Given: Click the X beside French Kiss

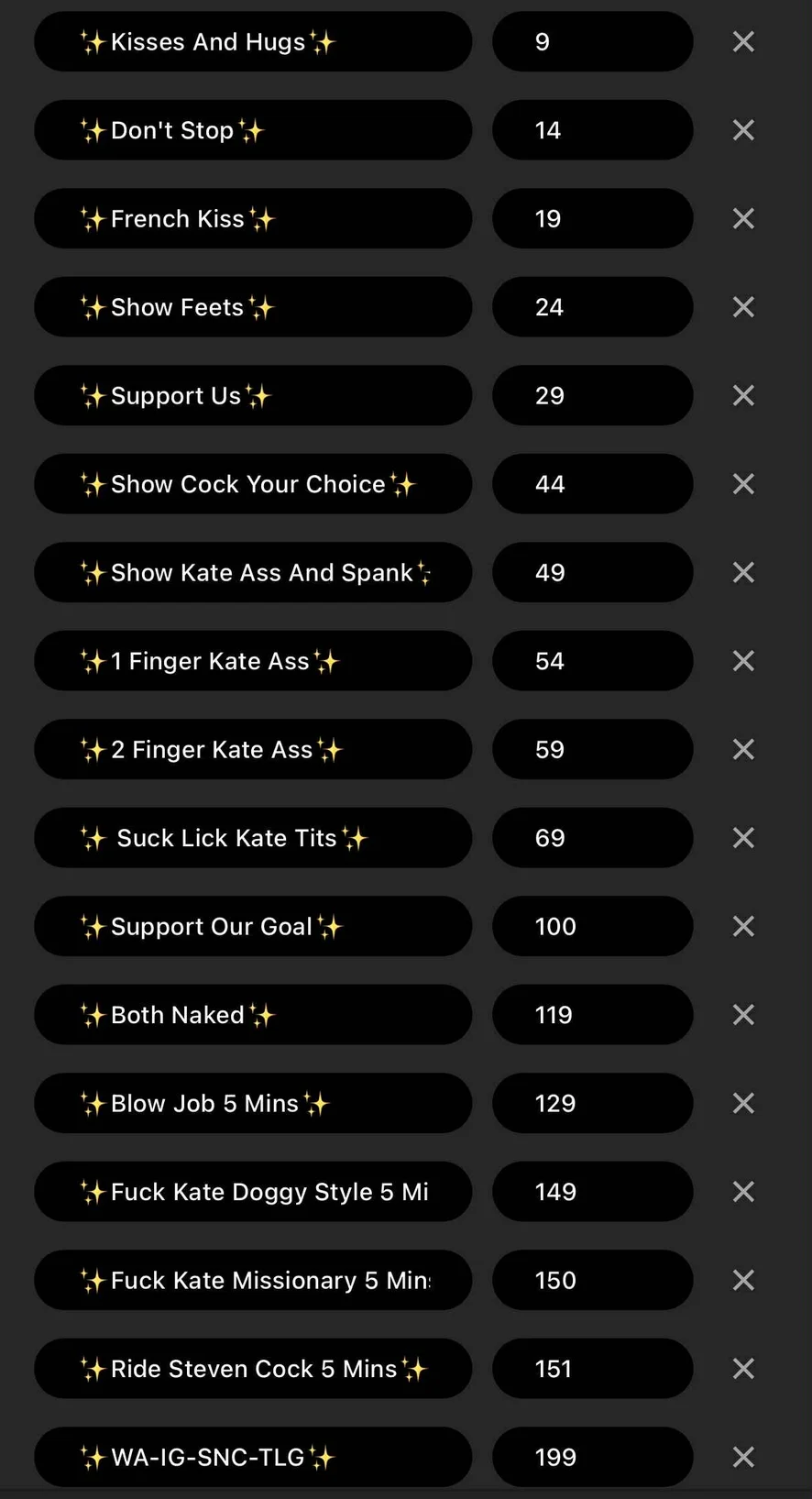Looking at the screenshot, I should pyautogui.click(x=743, y=219).
